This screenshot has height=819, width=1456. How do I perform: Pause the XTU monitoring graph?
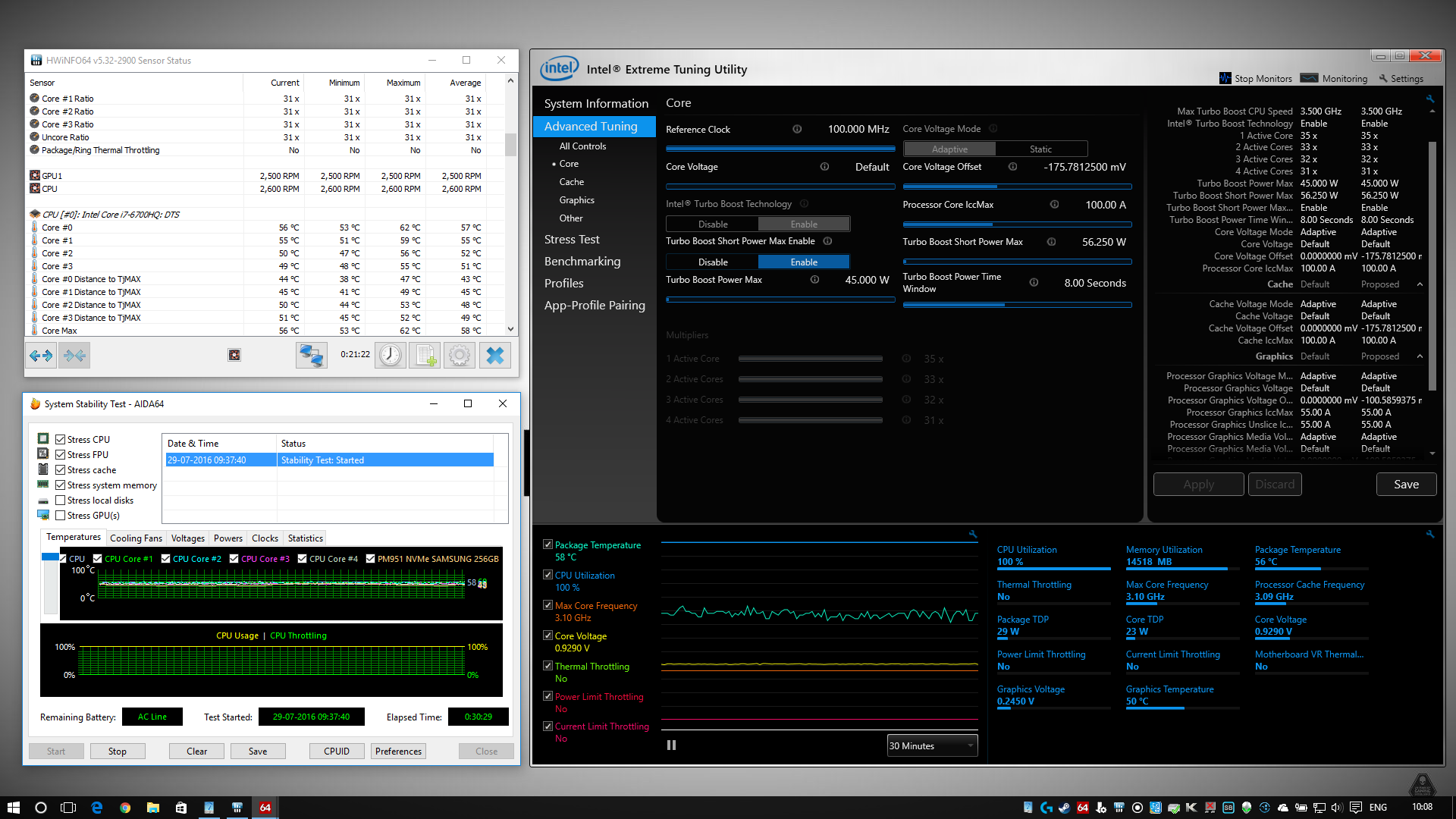671,745
